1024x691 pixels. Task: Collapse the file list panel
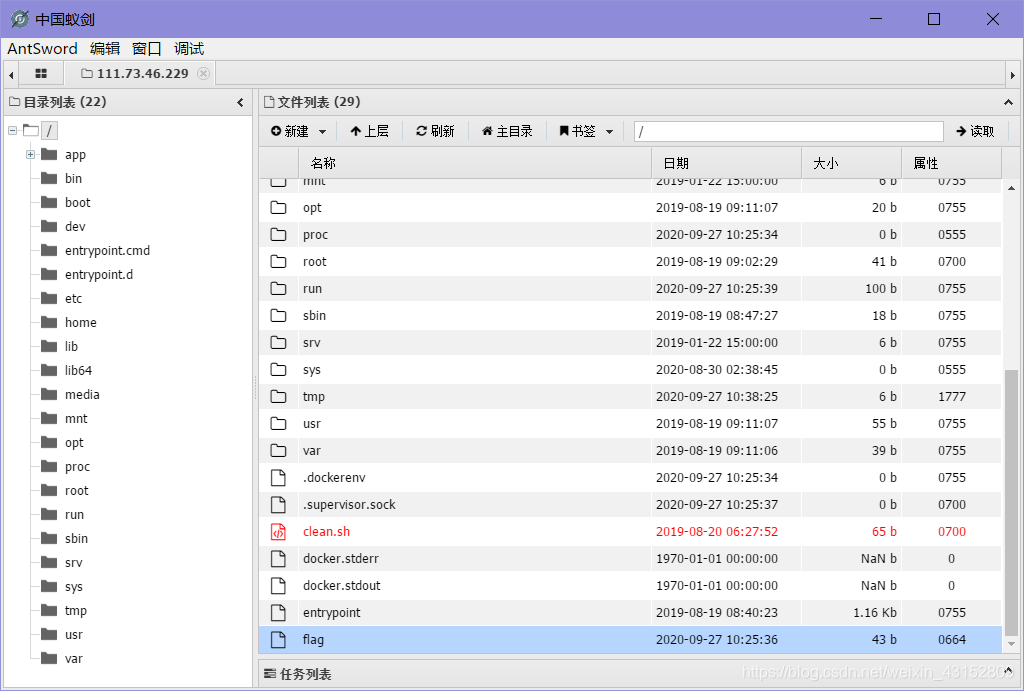coord(1008,103)
